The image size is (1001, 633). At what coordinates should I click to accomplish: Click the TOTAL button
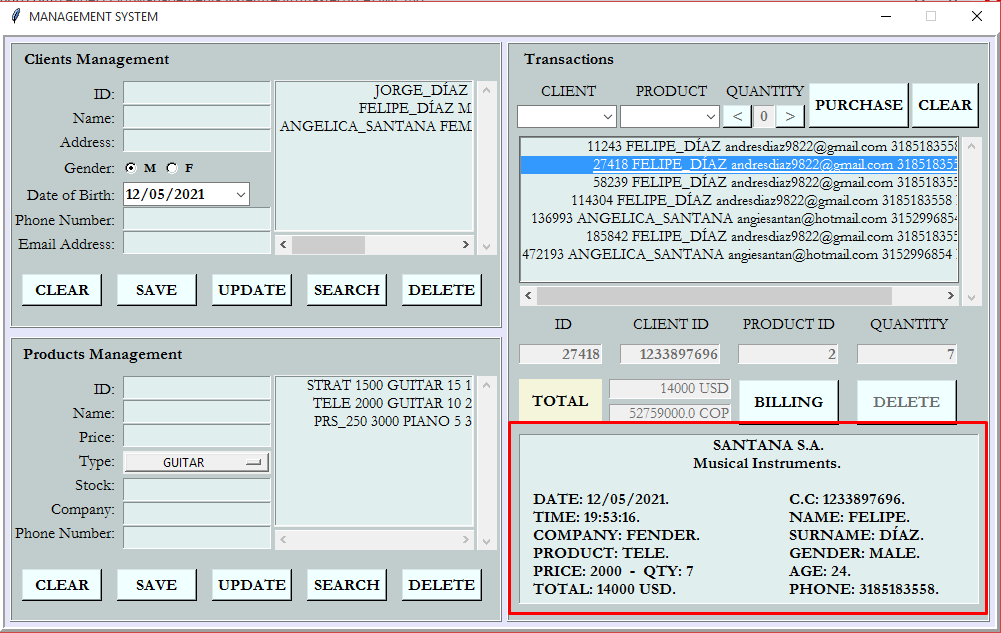(560, 401)
